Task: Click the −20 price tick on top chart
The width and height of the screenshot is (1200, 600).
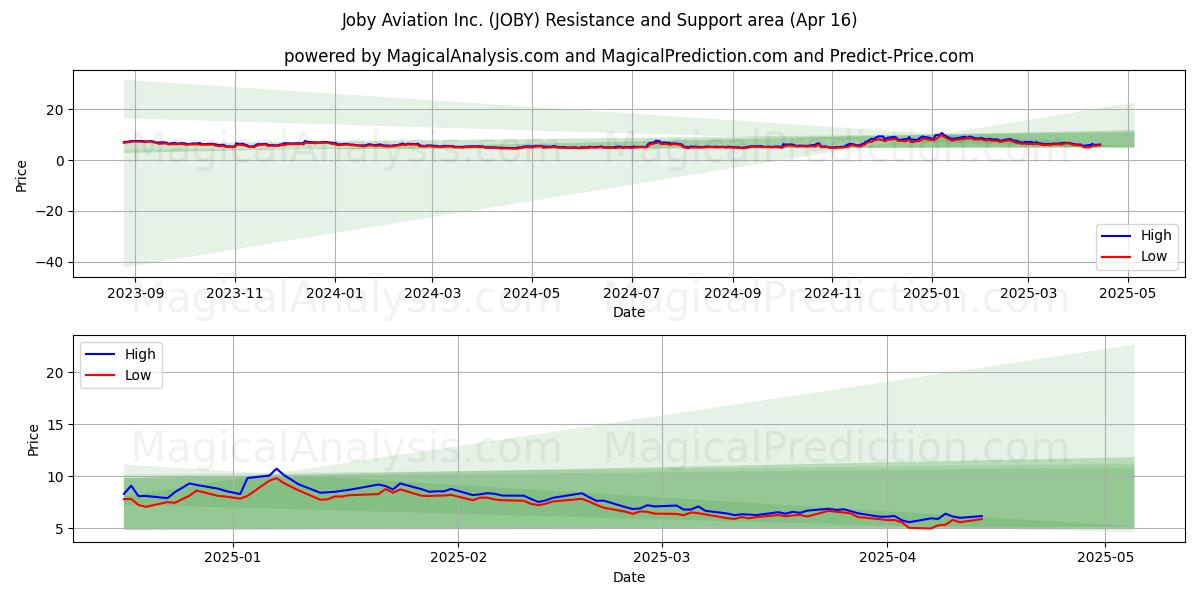Action: click(x=51, y=211)
